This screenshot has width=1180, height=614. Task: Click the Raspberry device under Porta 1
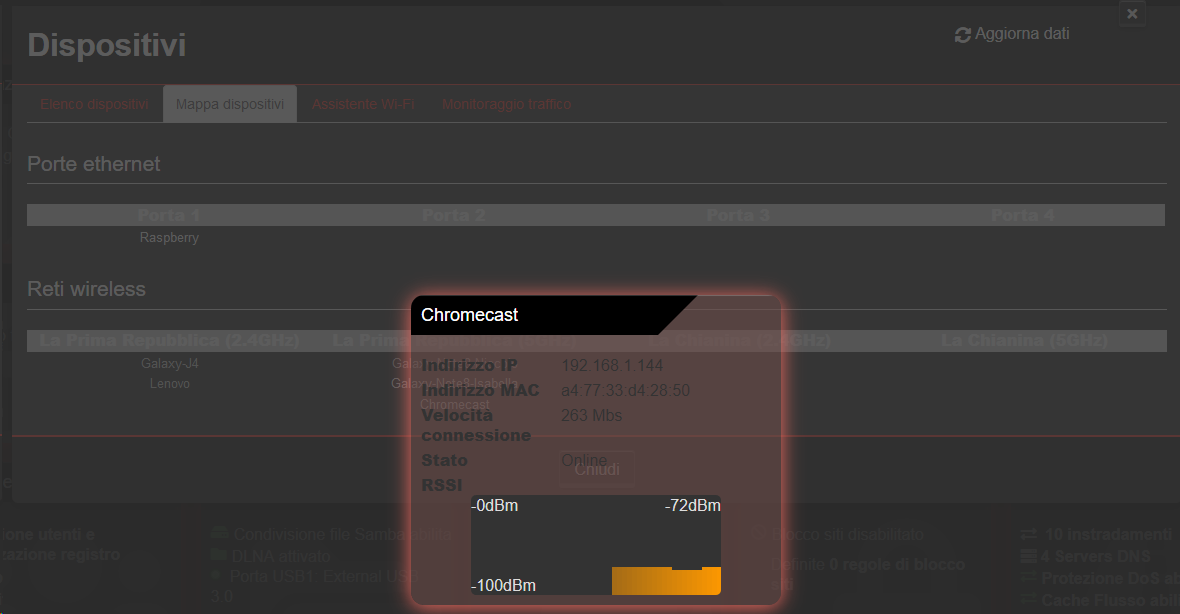pos(169,237)
